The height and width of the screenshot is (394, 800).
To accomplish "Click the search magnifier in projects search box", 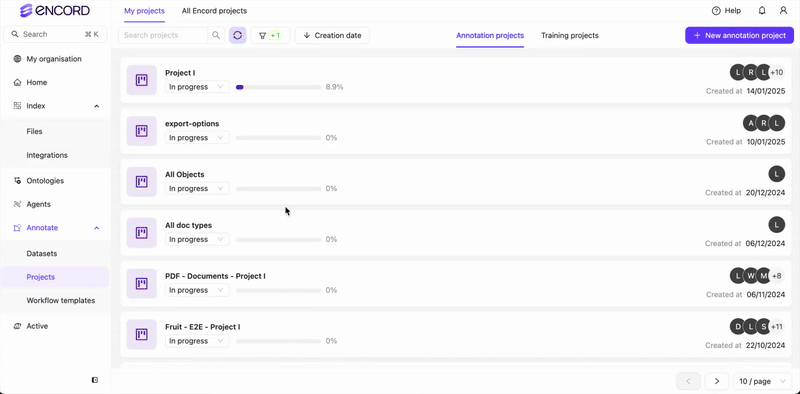I will click(x=216, y=35).
